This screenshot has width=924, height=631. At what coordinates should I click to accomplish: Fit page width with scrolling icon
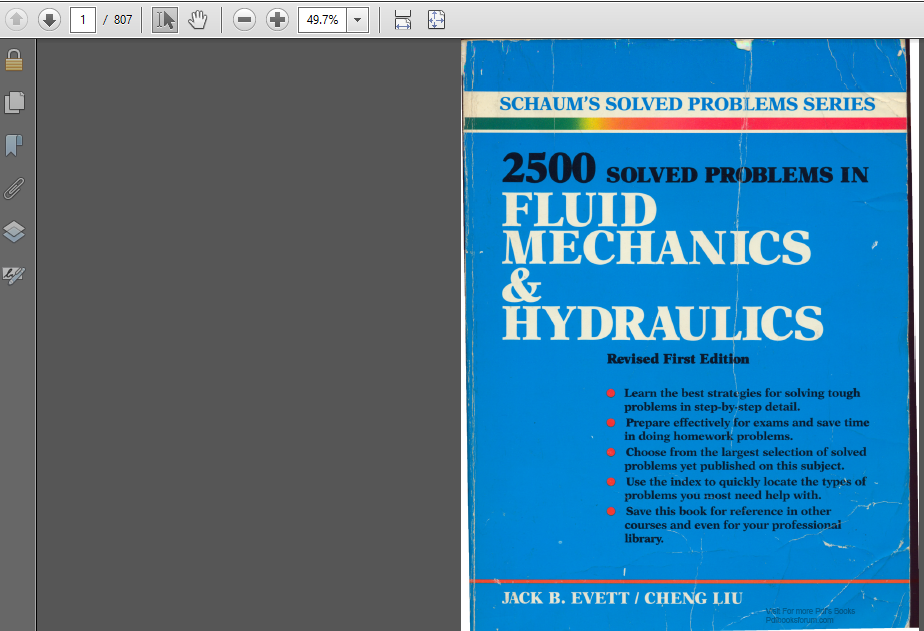tap(402, 20)
